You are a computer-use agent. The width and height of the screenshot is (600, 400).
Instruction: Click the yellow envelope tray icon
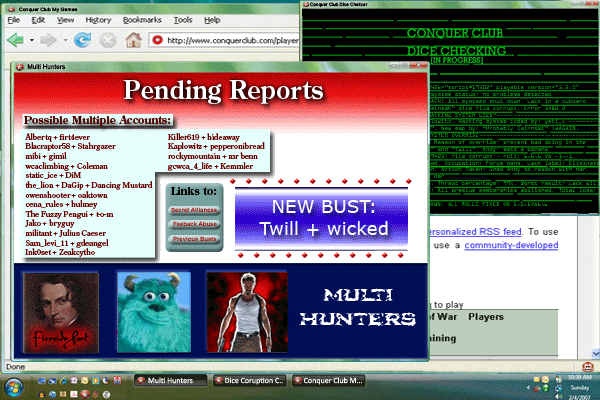coord(536,379)
